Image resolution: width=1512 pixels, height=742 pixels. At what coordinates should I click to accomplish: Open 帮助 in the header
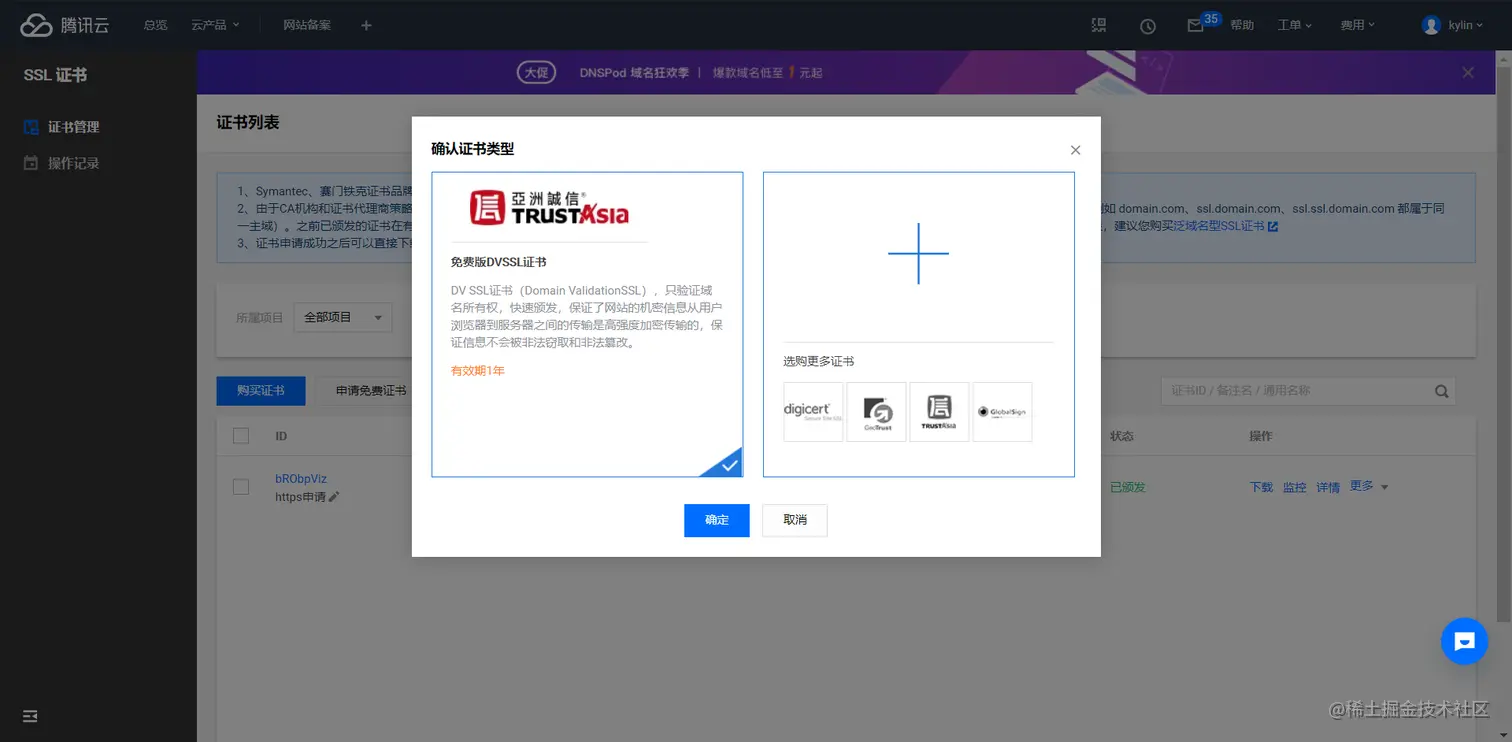[x=1242, y=25]
